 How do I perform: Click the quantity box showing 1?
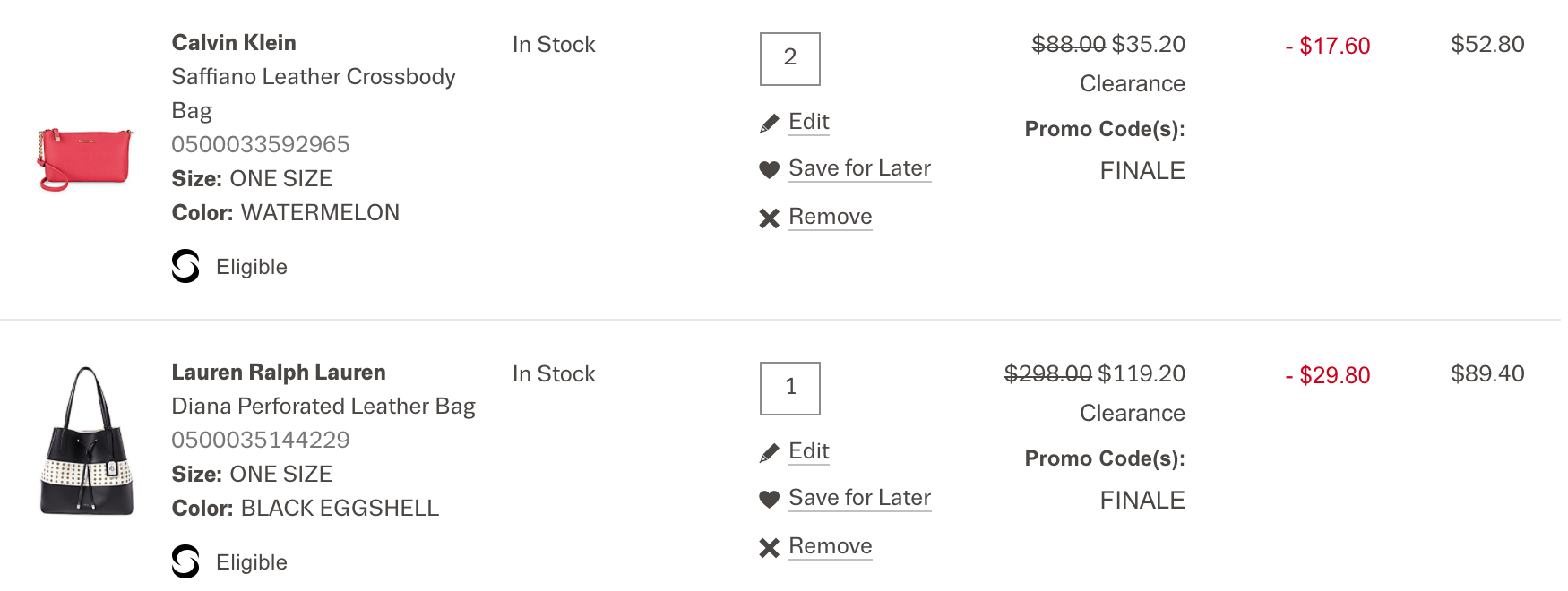[789, 389]
